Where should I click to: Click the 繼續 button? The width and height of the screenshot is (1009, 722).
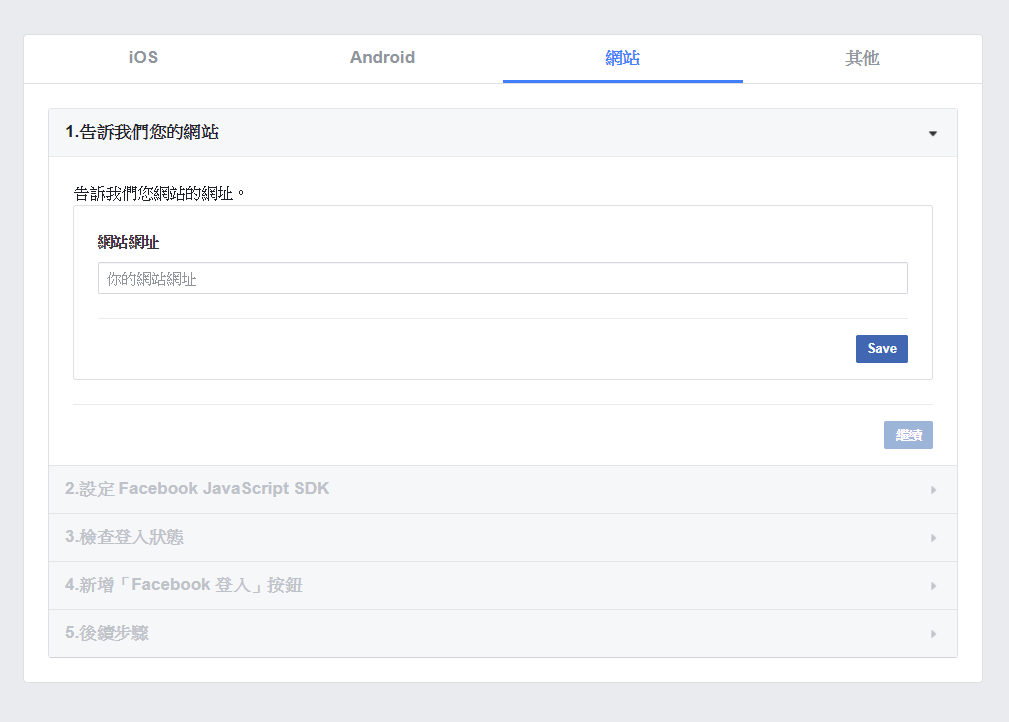[908, 435]
